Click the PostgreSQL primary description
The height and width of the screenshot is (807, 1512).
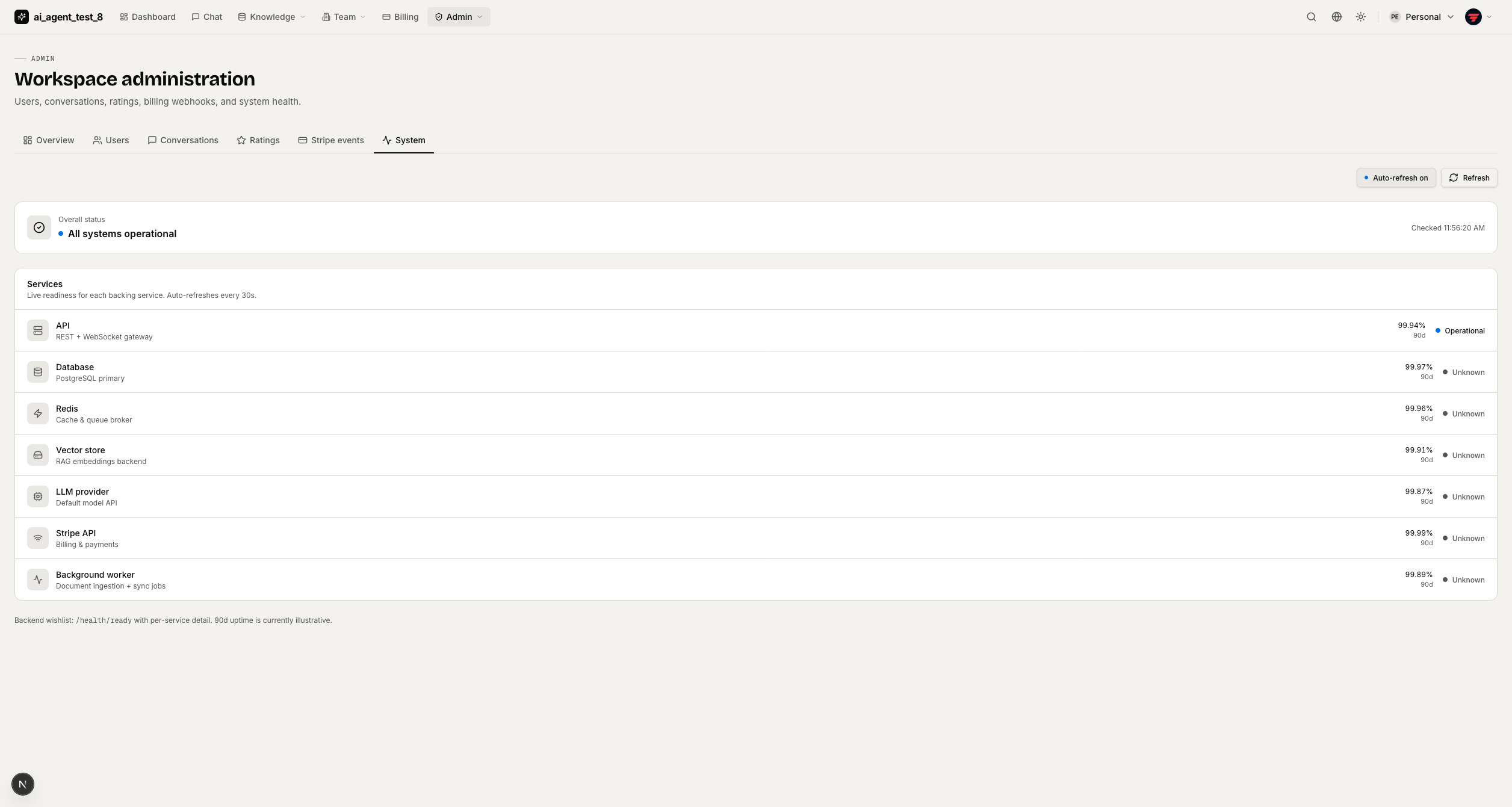90,379
